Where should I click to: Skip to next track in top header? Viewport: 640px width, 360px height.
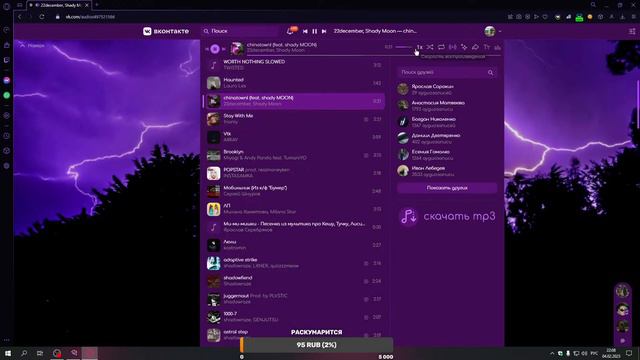pos(324,31)
